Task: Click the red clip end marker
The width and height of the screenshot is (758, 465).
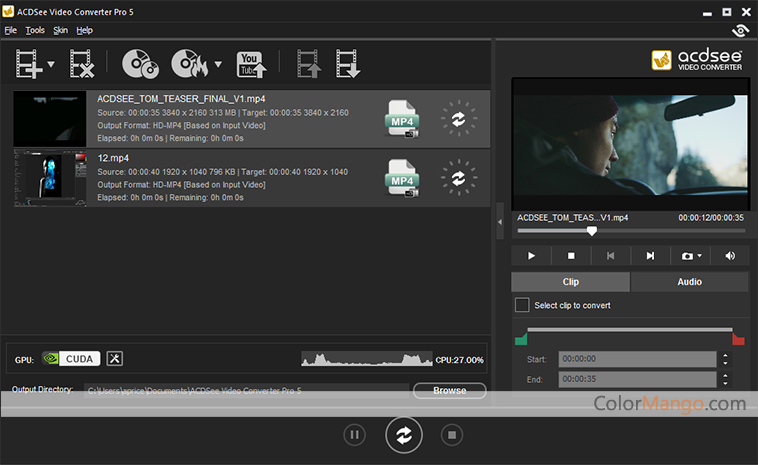Action: (x=738, y=339)
